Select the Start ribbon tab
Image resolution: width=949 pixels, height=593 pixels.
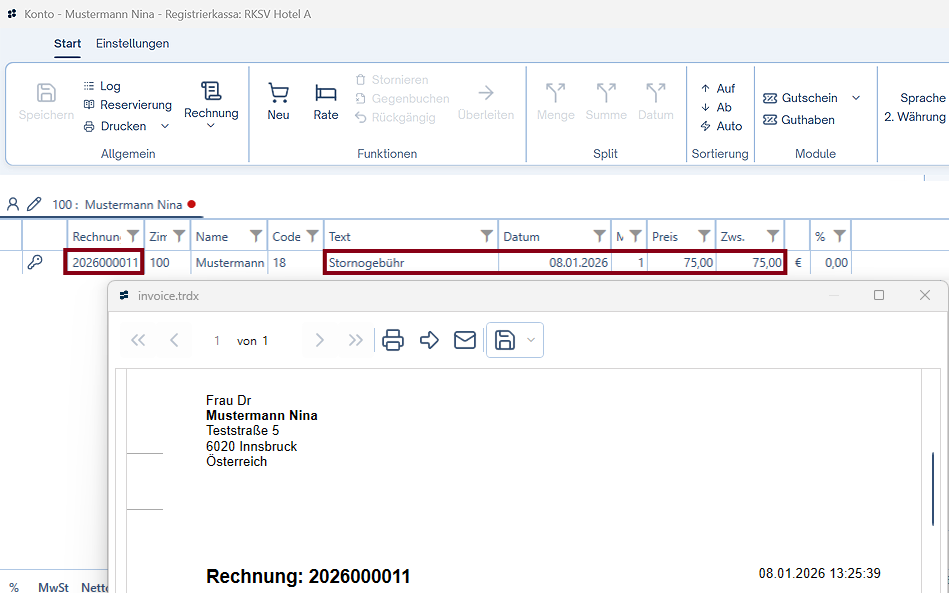[x=68, y=44]
